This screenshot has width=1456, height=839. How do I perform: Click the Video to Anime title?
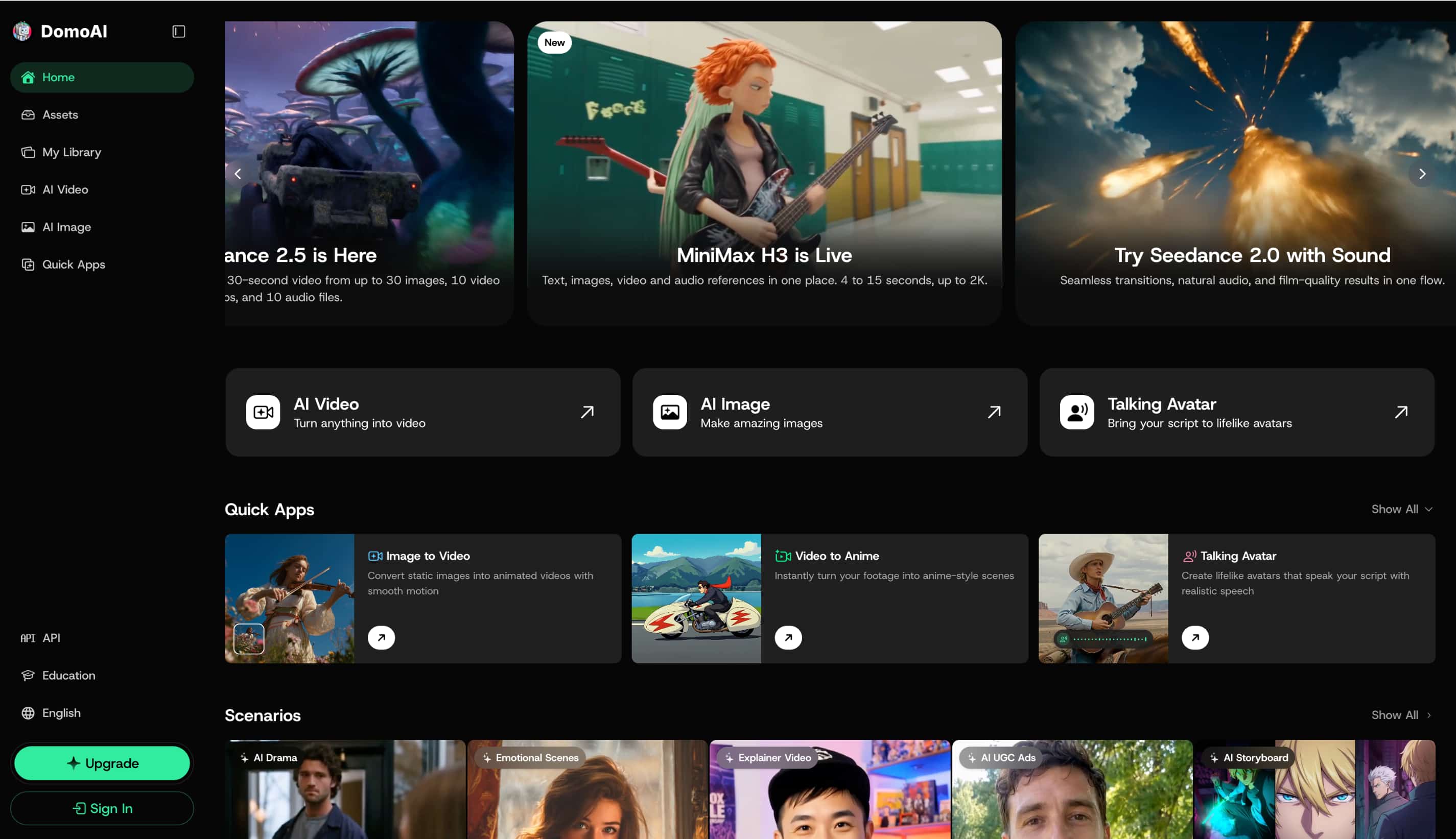point(837,556)
